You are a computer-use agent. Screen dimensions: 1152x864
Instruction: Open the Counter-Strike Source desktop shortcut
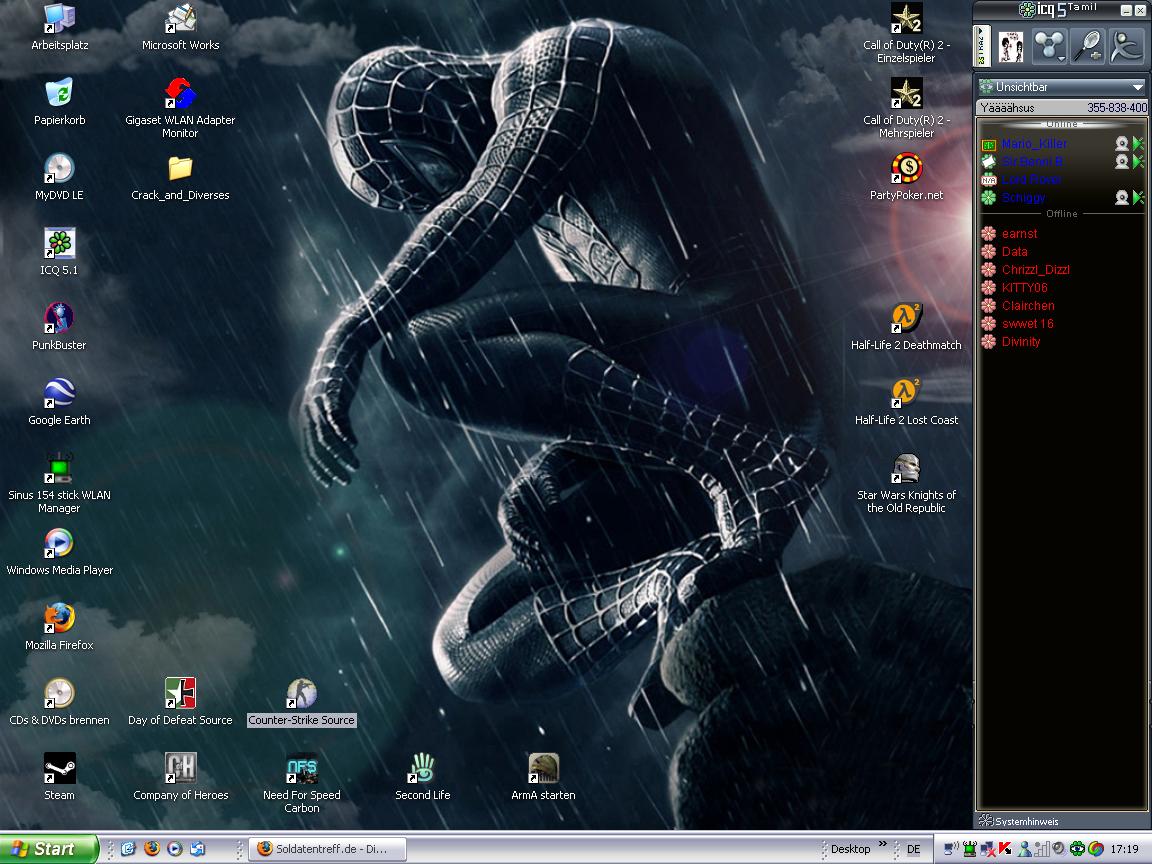click(x=301, y=695)
